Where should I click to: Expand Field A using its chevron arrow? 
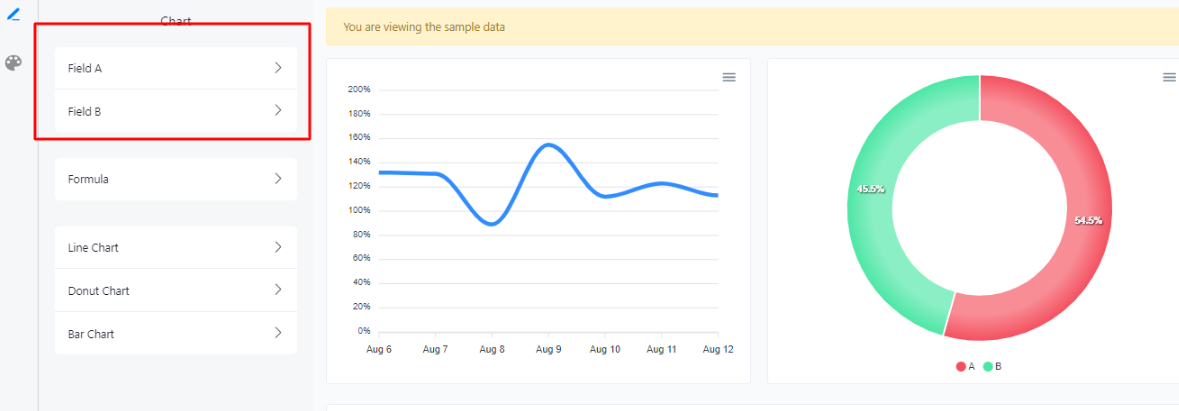point(278,68)
